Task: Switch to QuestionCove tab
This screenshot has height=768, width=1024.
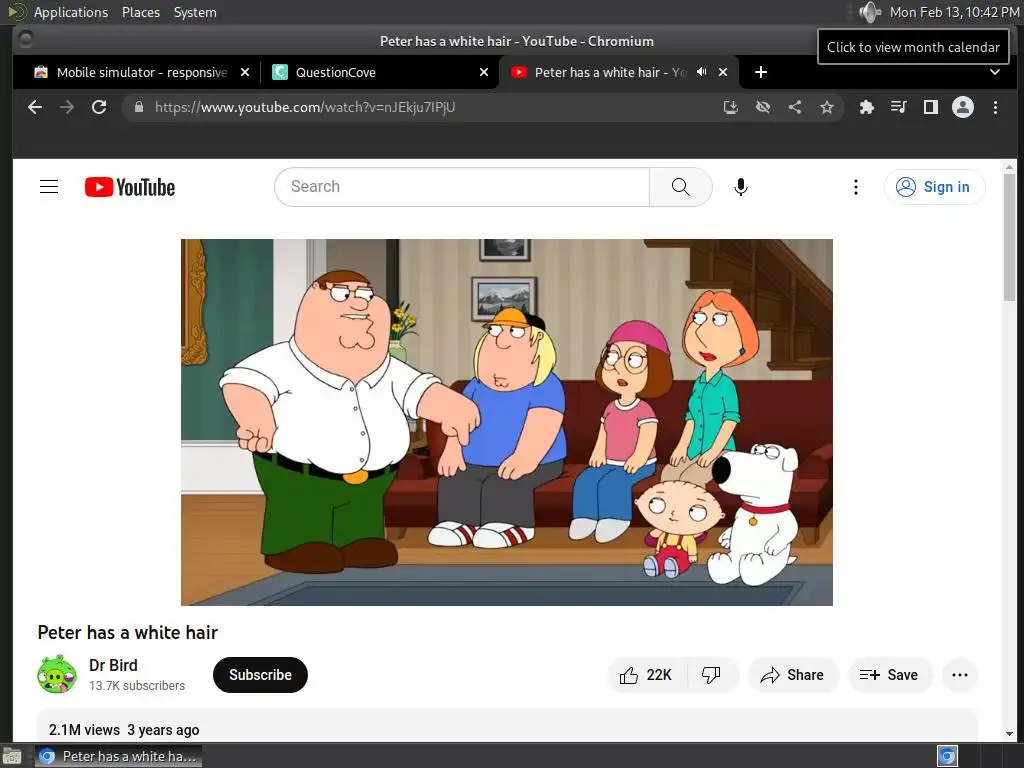Action: (x=381, y=72)
